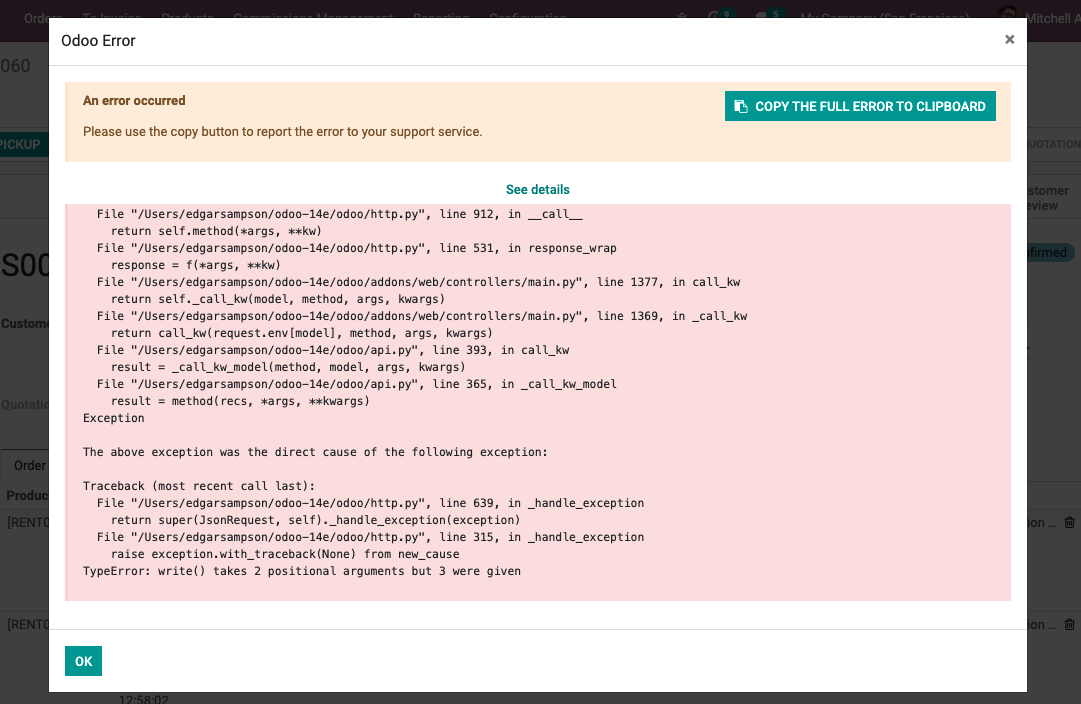Screen dimensions: 1081x704
Task: Click traceback line 'line 1377, in call_kw'
Action: coord(418,282)
